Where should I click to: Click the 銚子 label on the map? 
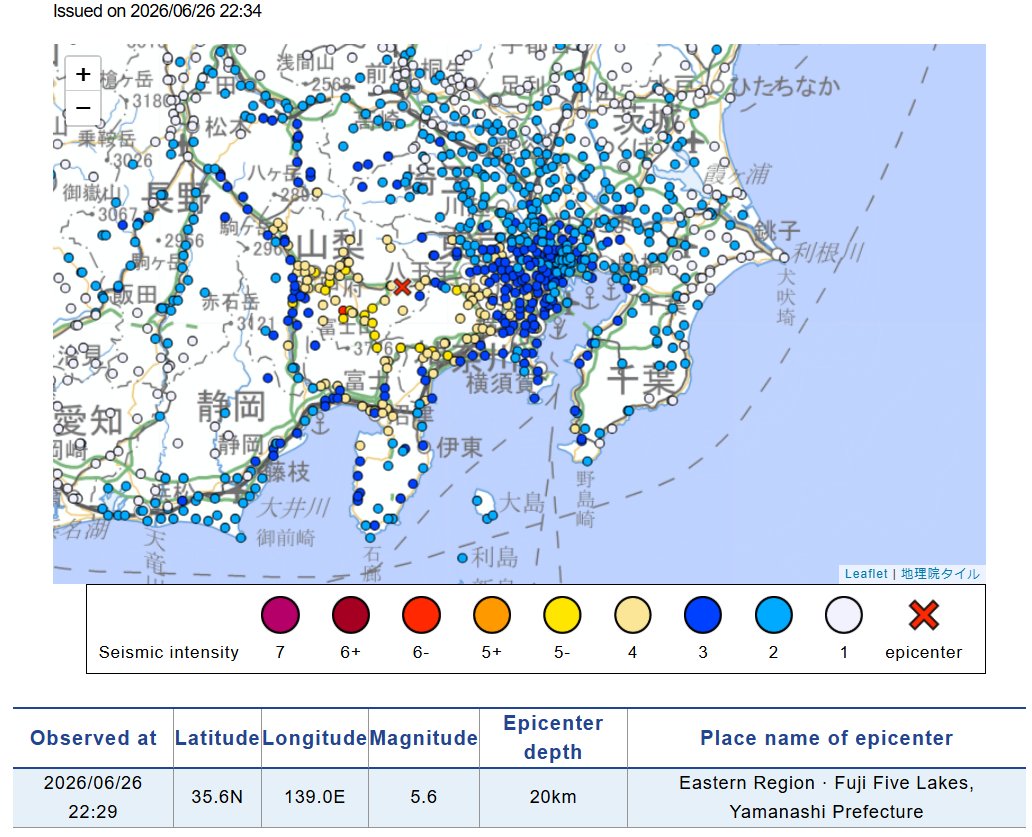[x=777, y=230]
